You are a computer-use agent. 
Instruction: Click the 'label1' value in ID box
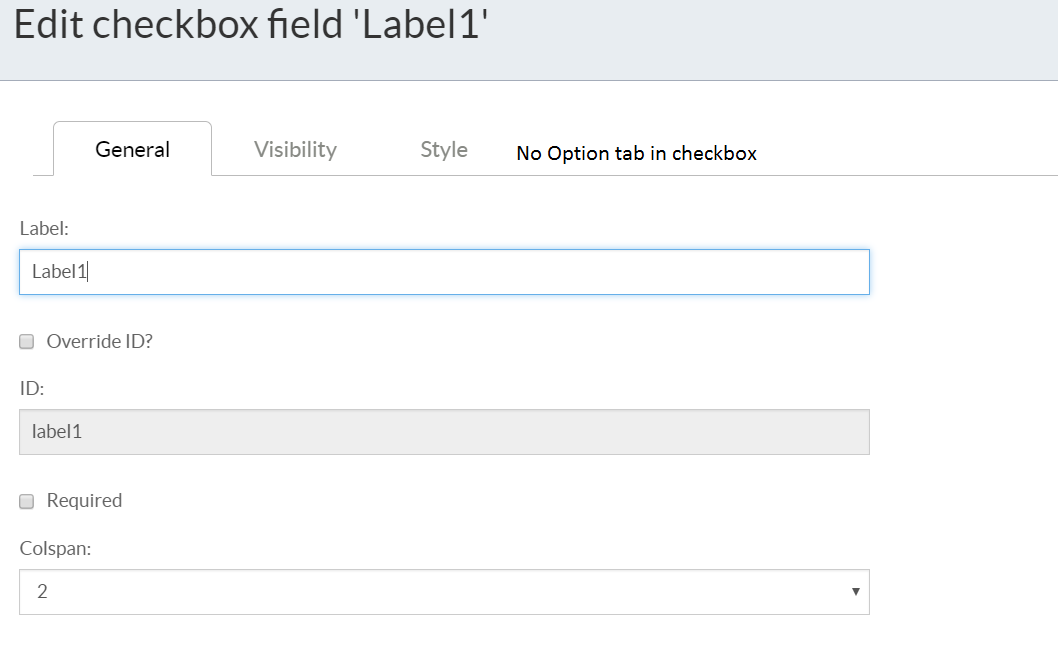tap(56, 432)
